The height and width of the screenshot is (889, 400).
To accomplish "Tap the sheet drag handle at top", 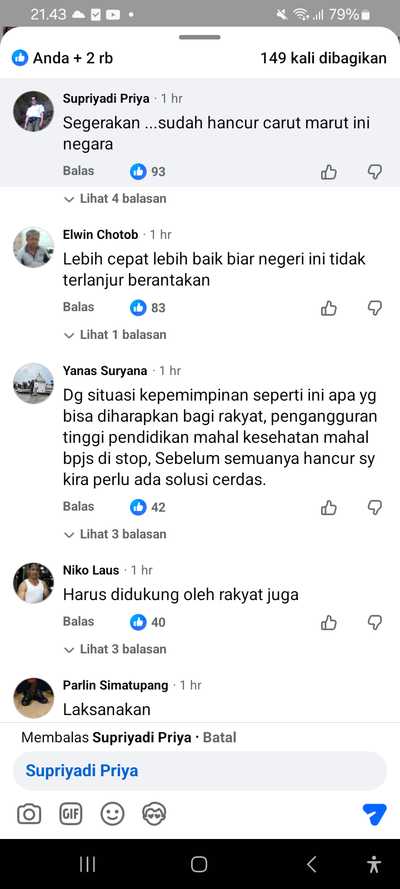I will (200, 37).
